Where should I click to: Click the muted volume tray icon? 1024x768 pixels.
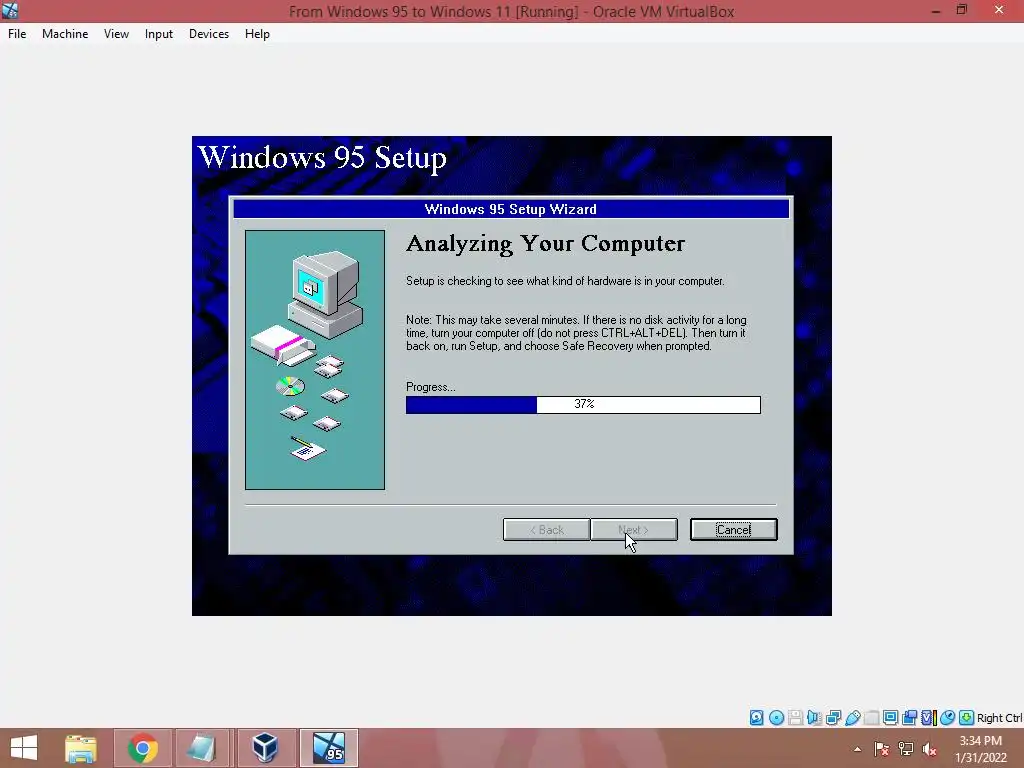929,749
